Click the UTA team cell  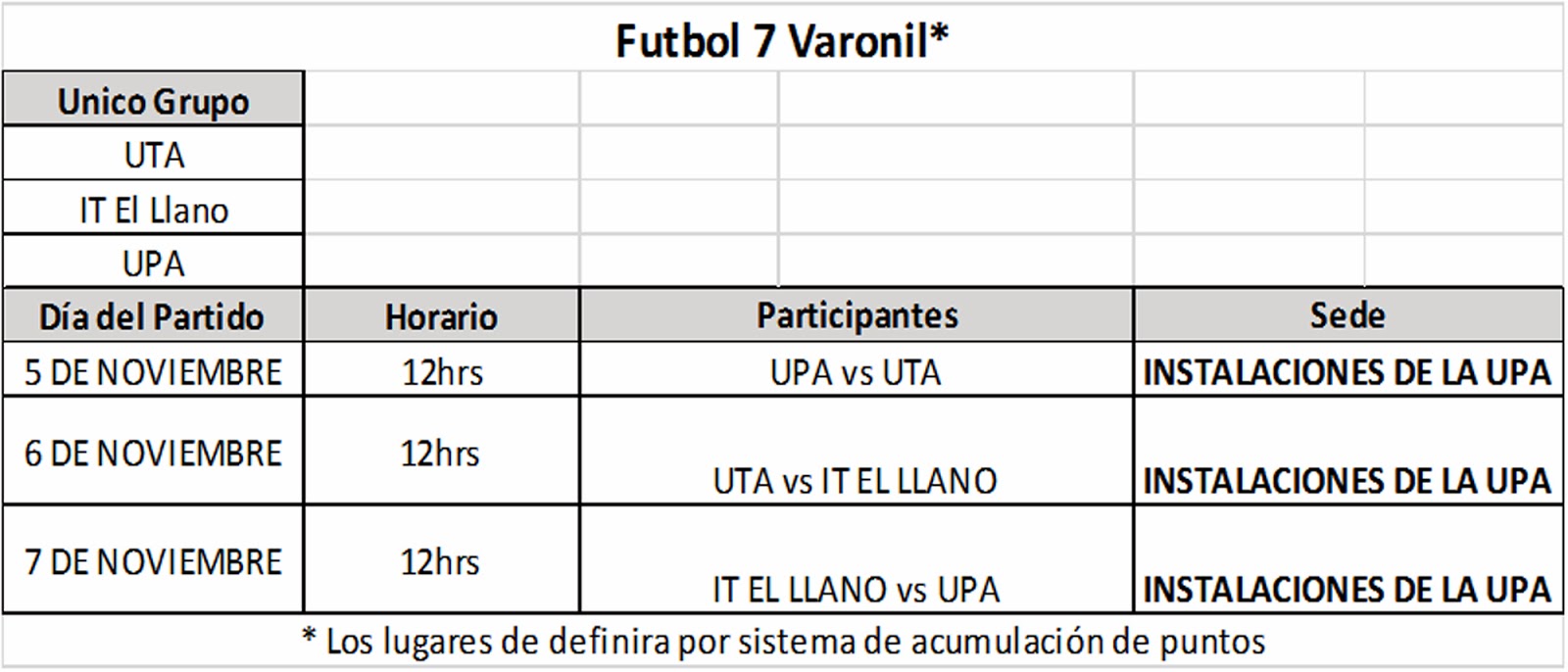point(153,155)
